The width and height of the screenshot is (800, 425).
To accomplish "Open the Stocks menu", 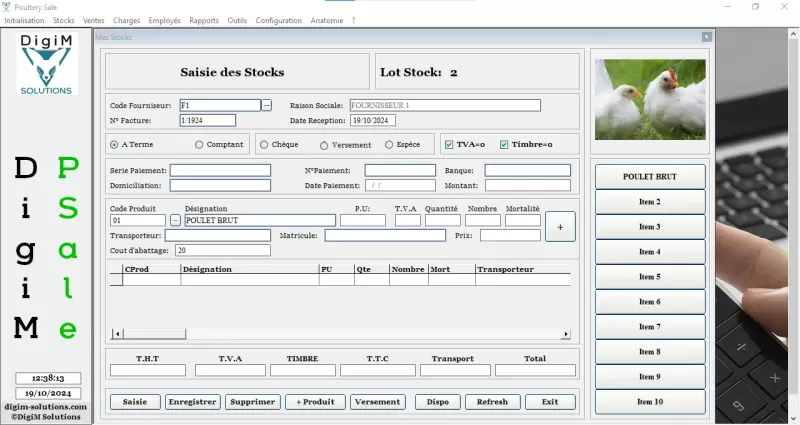I will click(63, 20).
